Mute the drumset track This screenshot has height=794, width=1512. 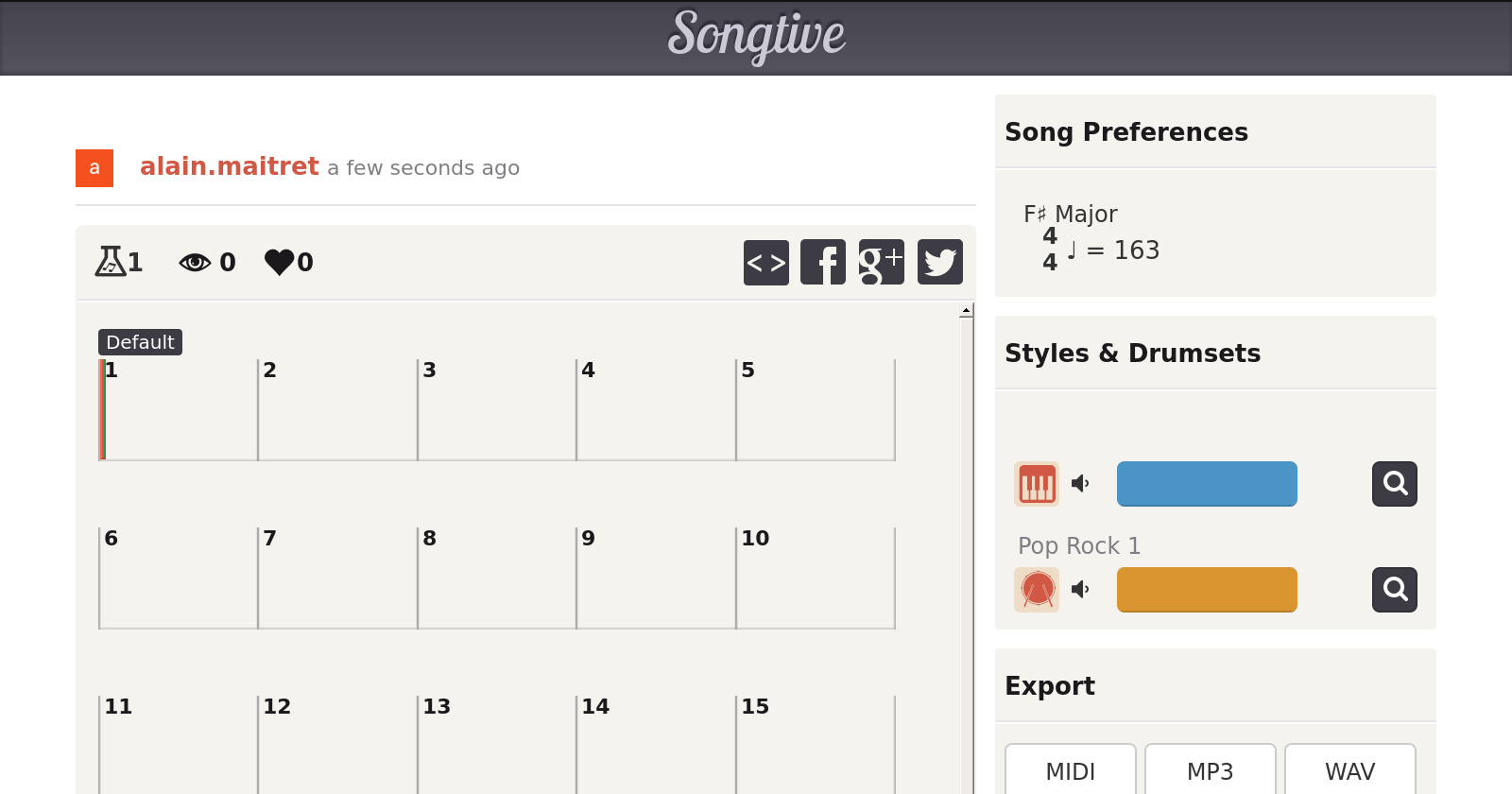click(x=1080, y=590)
